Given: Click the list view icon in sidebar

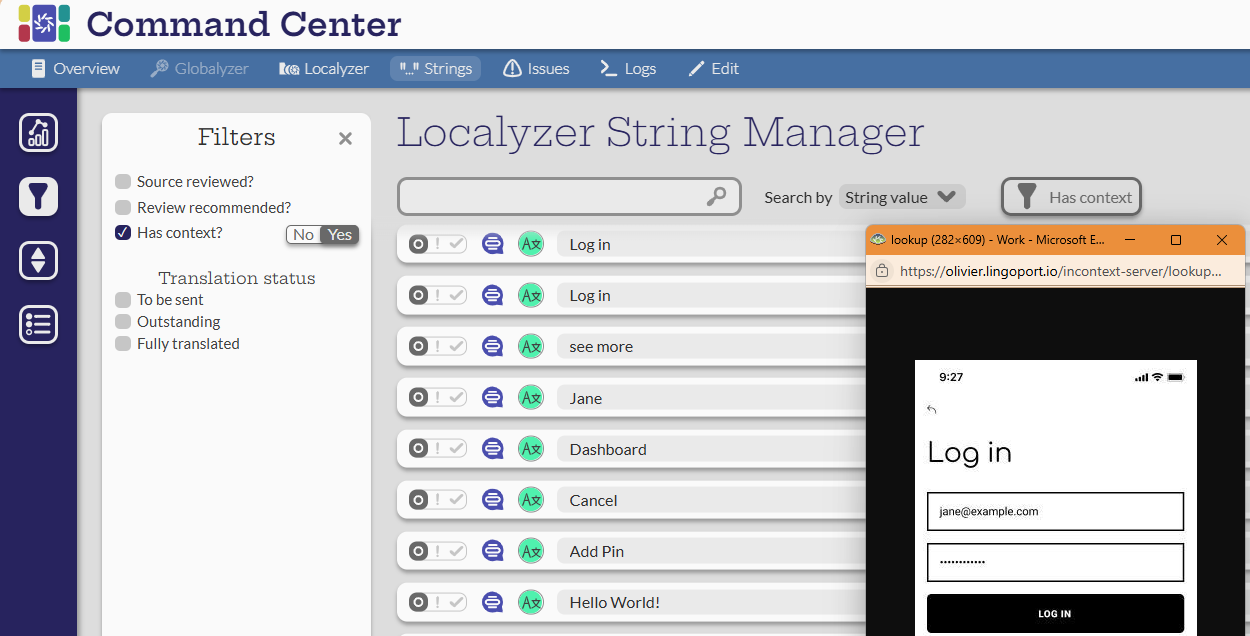Looking at the screenshot, I should pyautogui.click(x=38, y=325).
